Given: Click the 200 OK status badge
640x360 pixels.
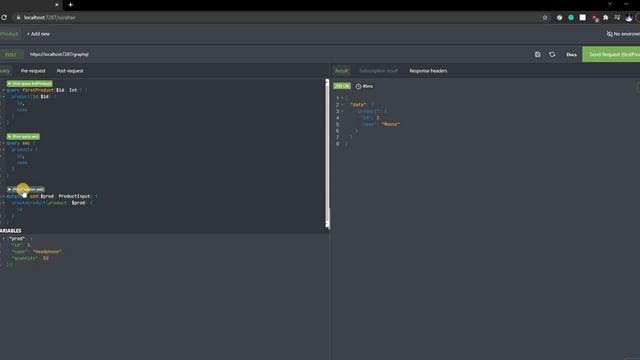Looking at the screenshot, I should [x=342, y=86].
